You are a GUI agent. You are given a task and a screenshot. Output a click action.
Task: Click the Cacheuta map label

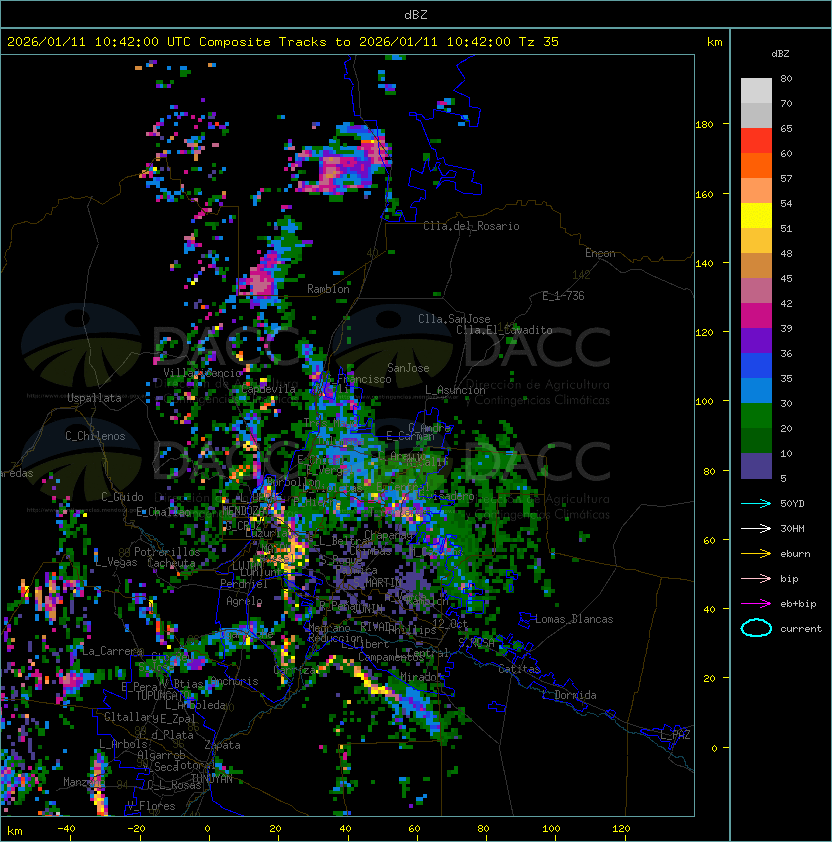pos(171,563)
